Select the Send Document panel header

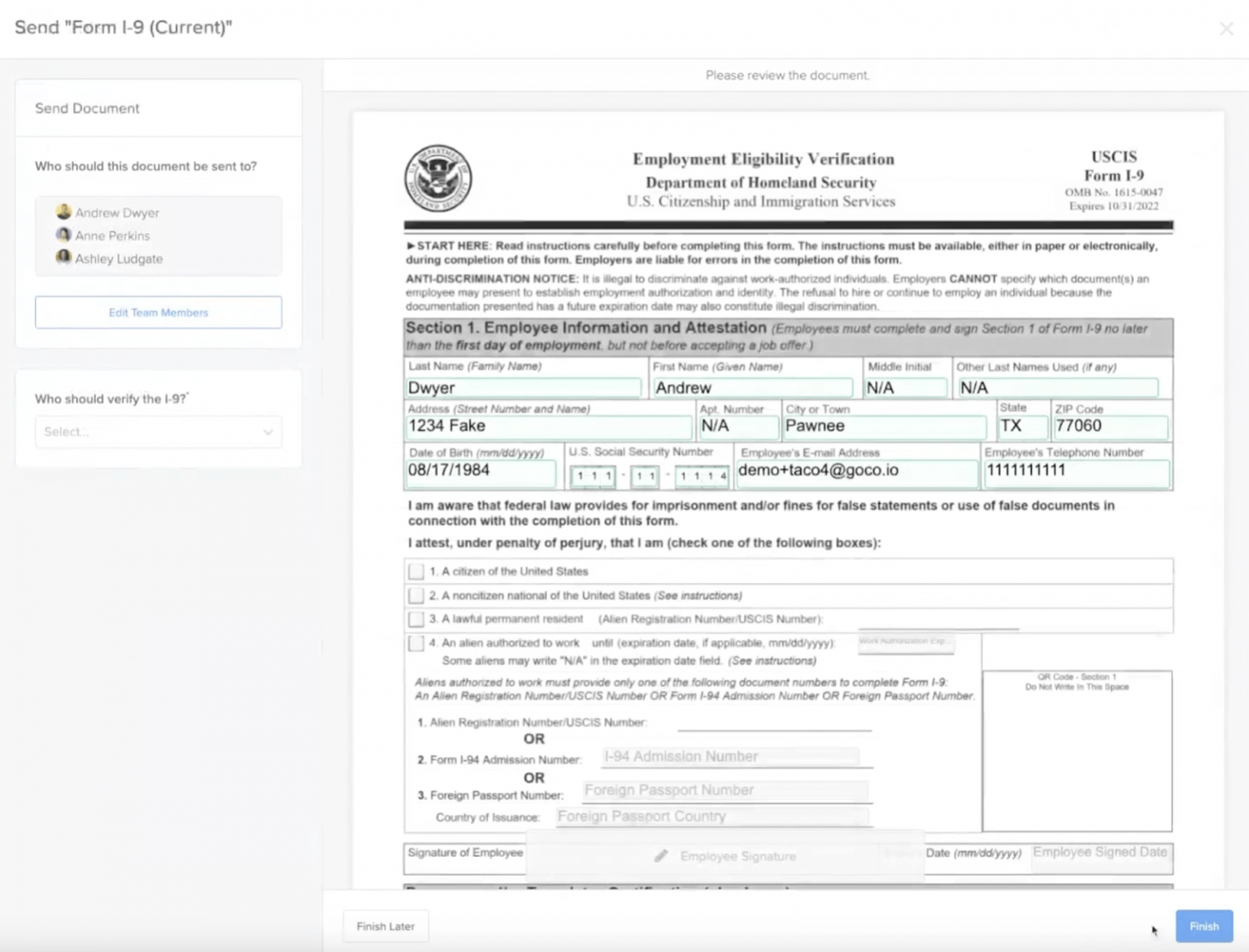pos(86,108)
